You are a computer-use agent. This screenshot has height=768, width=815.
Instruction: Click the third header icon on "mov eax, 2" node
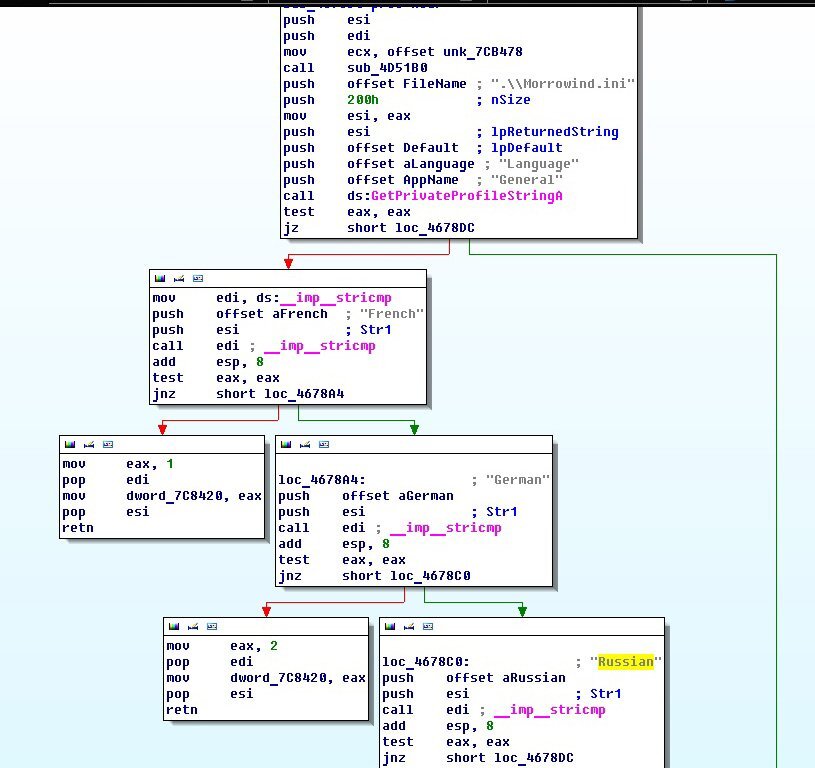tap(211, 626)
